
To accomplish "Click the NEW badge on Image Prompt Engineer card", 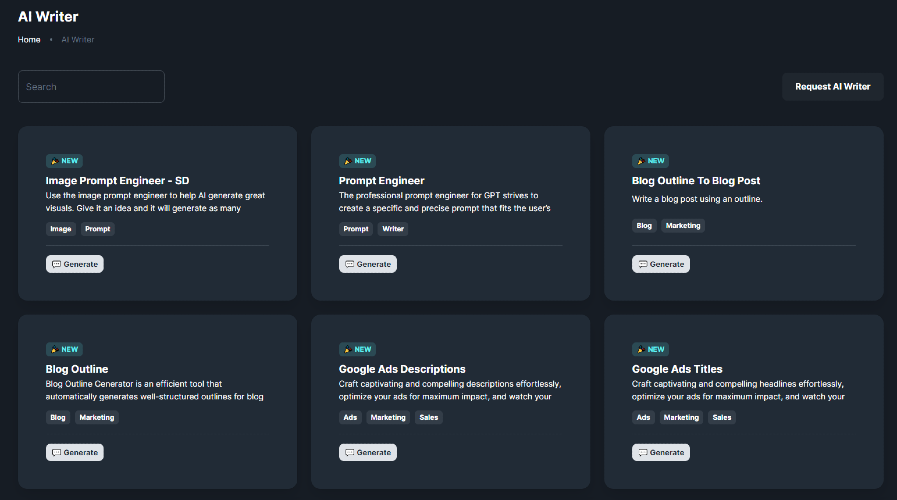I will (64, 160).
